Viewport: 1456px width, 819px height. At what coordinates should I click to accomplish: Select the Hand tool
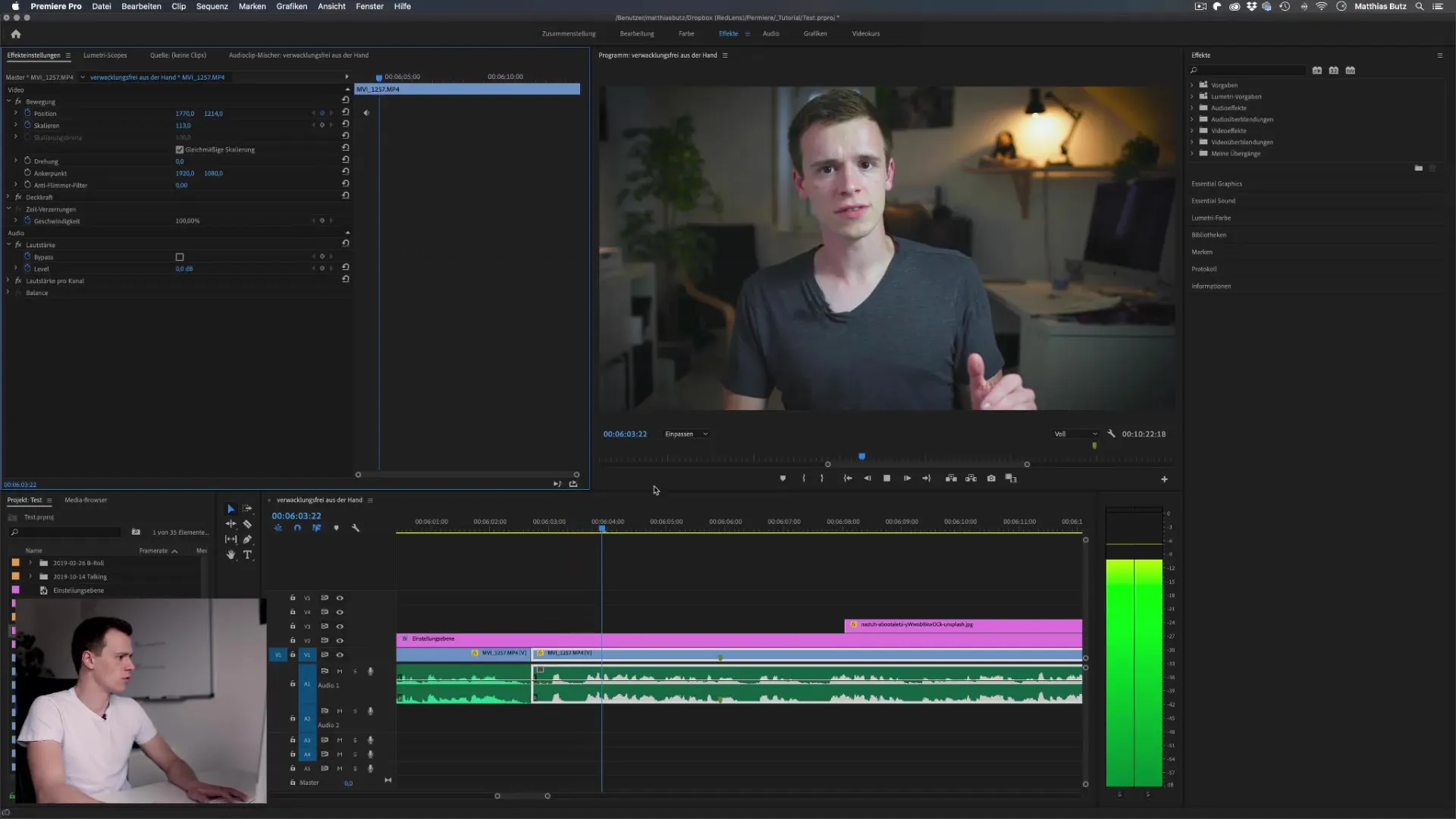pyautogui.click(x=231, y=555)
